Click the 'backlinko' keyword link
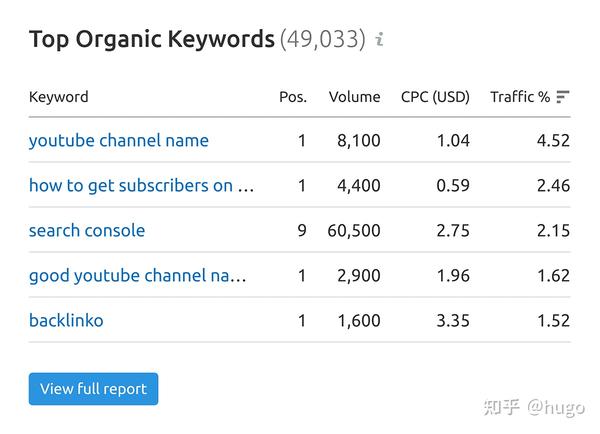This screenshot has height=434, width=600. [66, 320]
